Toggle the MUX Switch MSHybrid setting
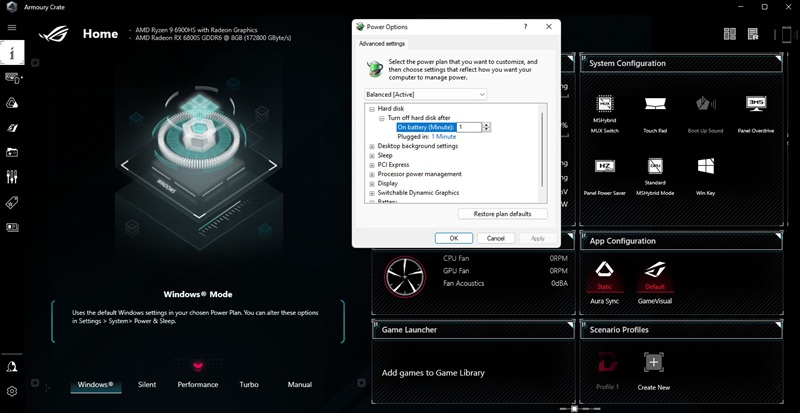Viewport: 800px width, 413px height. pyautogui.click(x=605, y=114)
